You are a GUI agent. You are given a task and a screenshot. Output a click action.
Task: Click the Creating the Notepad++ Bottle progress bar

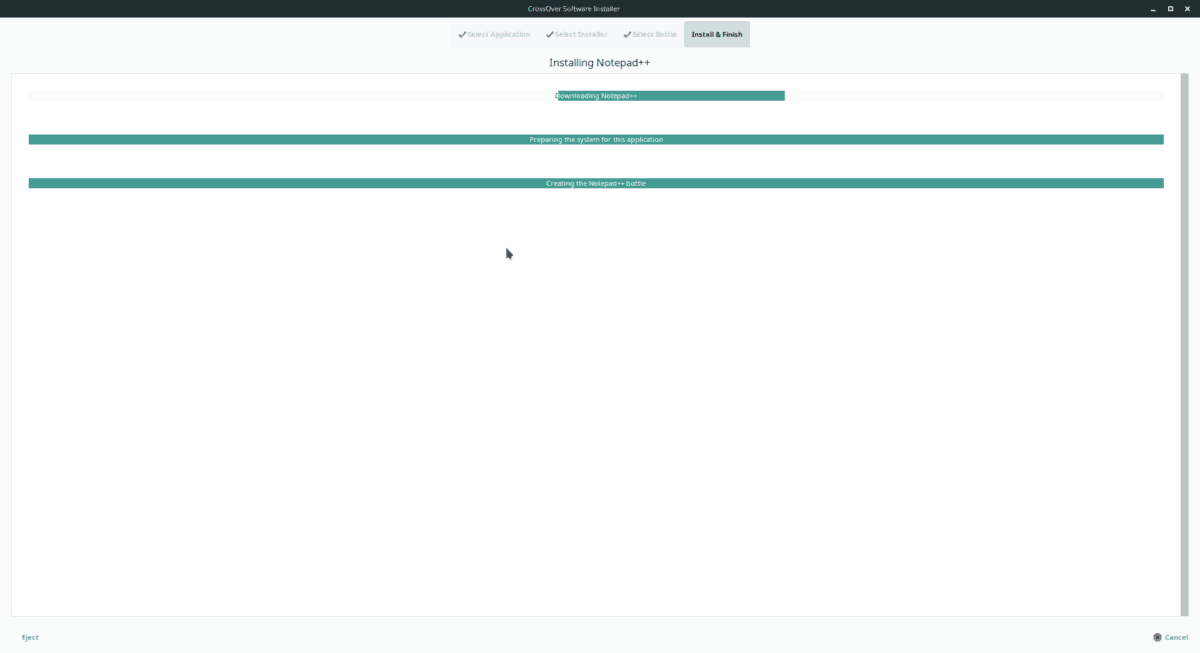(x=597, y=183)
